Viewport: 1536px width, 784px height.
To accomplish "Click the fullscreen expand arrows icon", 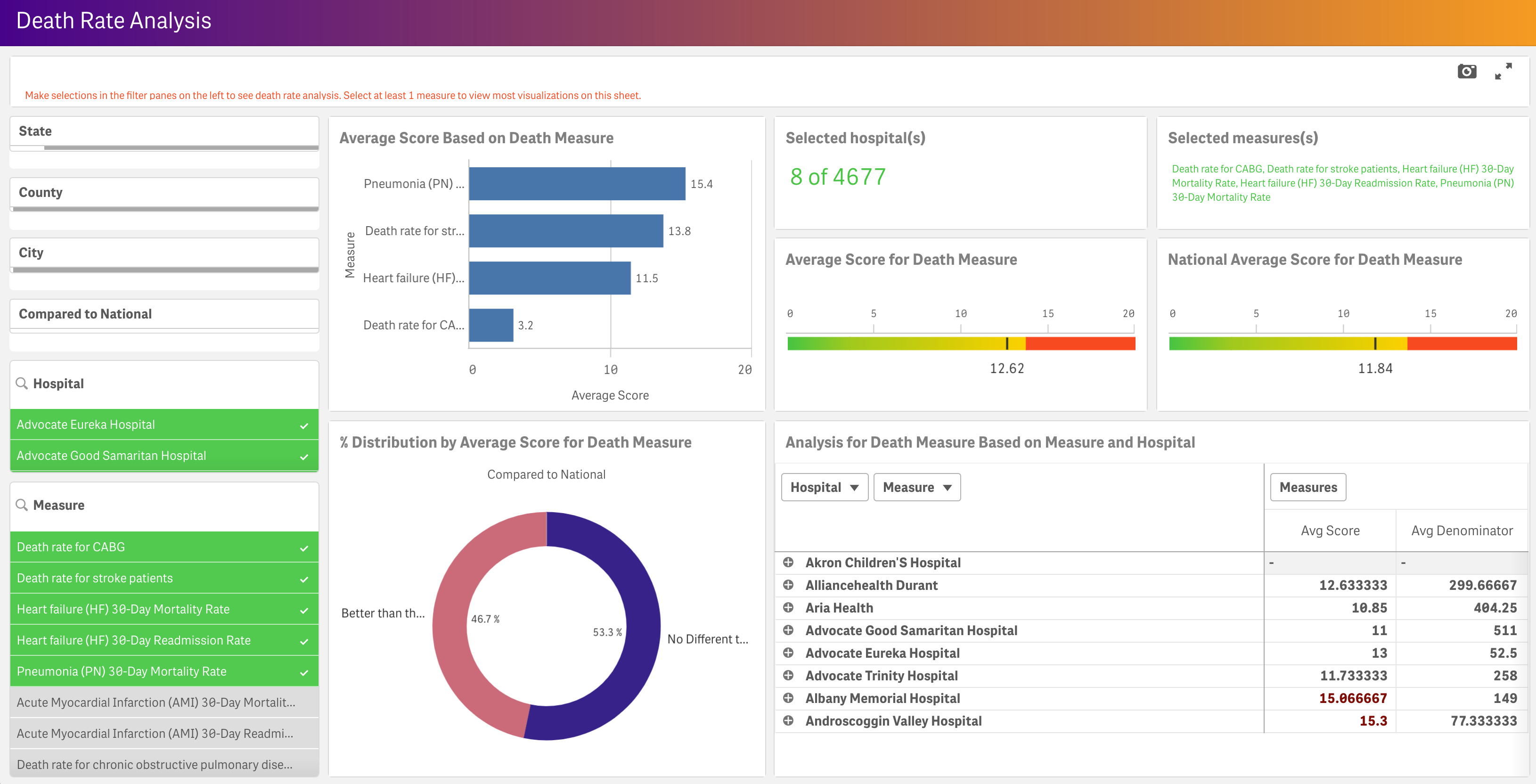I will (x=1503, y=72).
